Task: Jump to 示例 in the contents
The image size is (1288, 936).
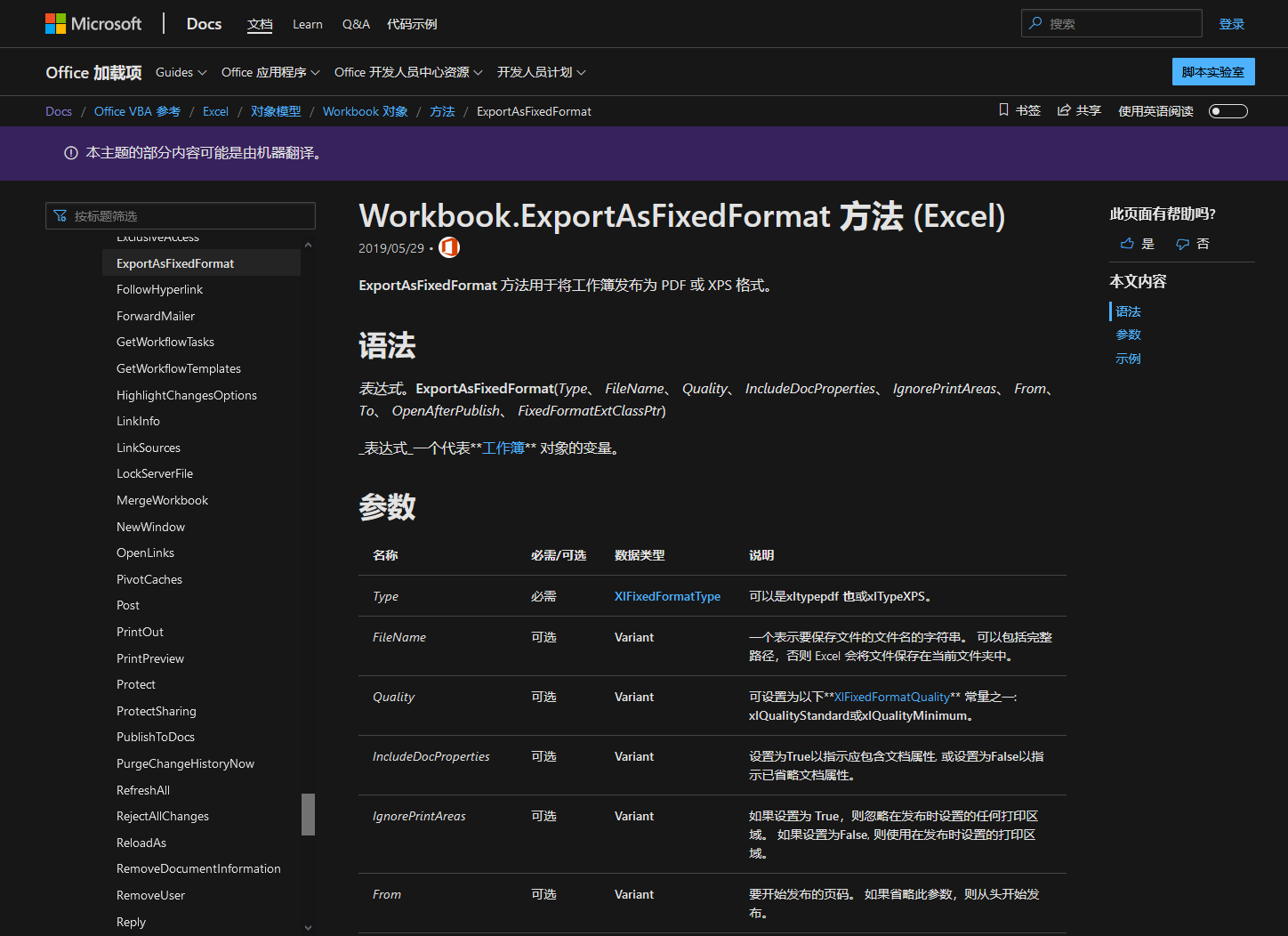Action: click(x=1128, y=359)
